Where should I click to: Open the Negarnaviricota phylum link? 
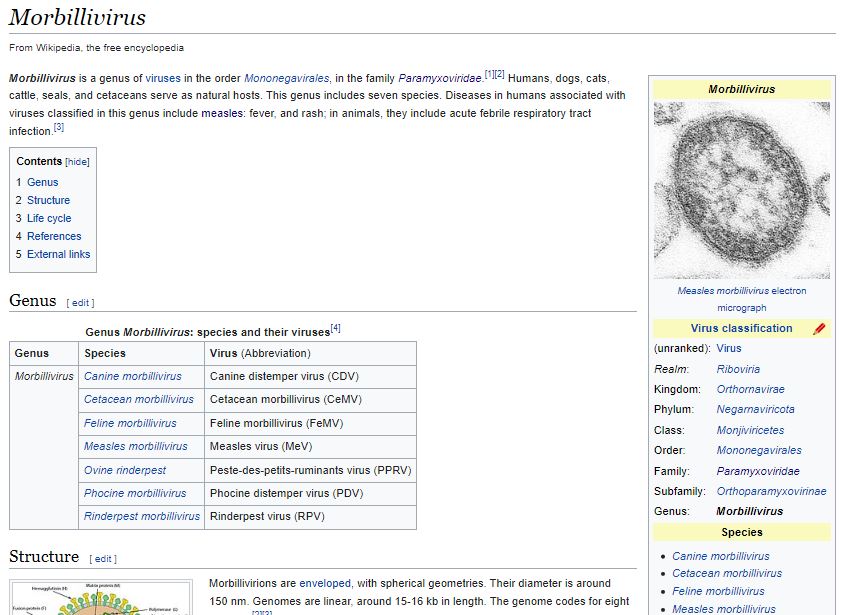point(755,410)
